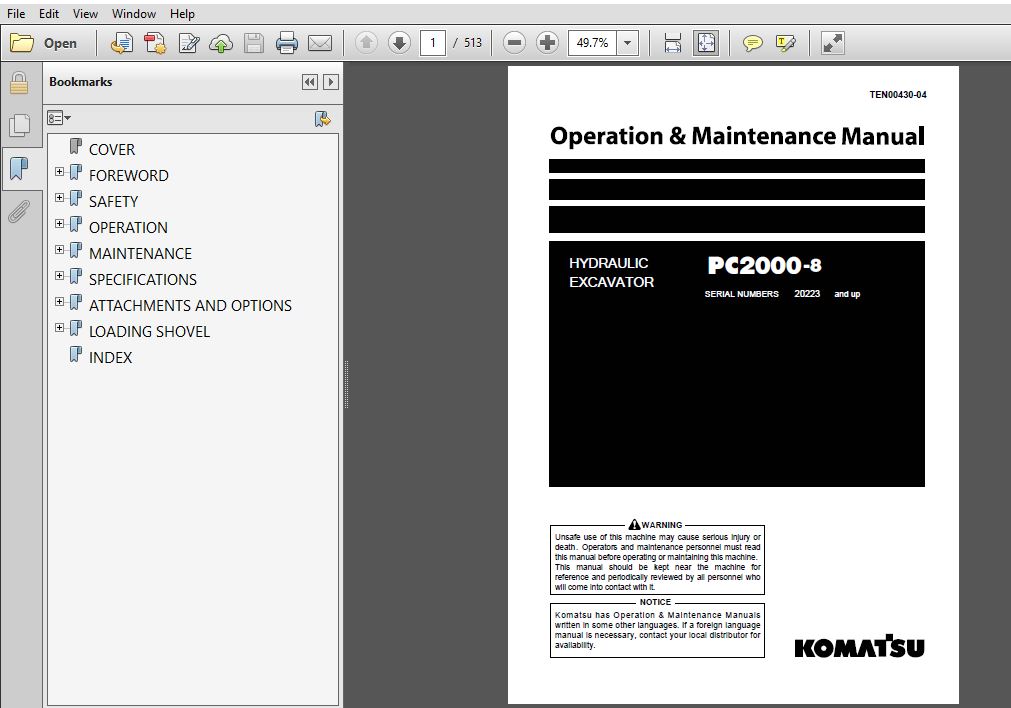Viewport: 1011px width, 708px height.
Task: Open the Help menu
Action: [182, 14]
